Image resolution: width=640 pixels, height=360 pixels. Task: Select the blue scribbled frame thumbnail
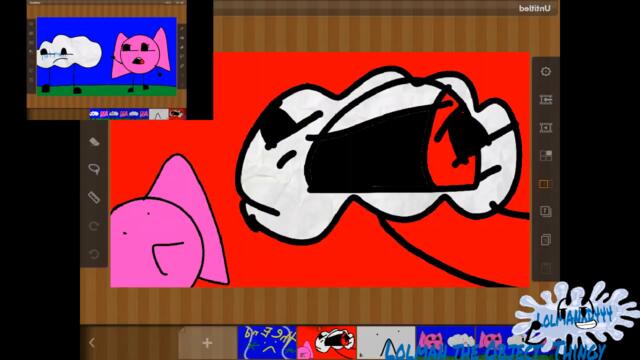(x=267, y=343)
